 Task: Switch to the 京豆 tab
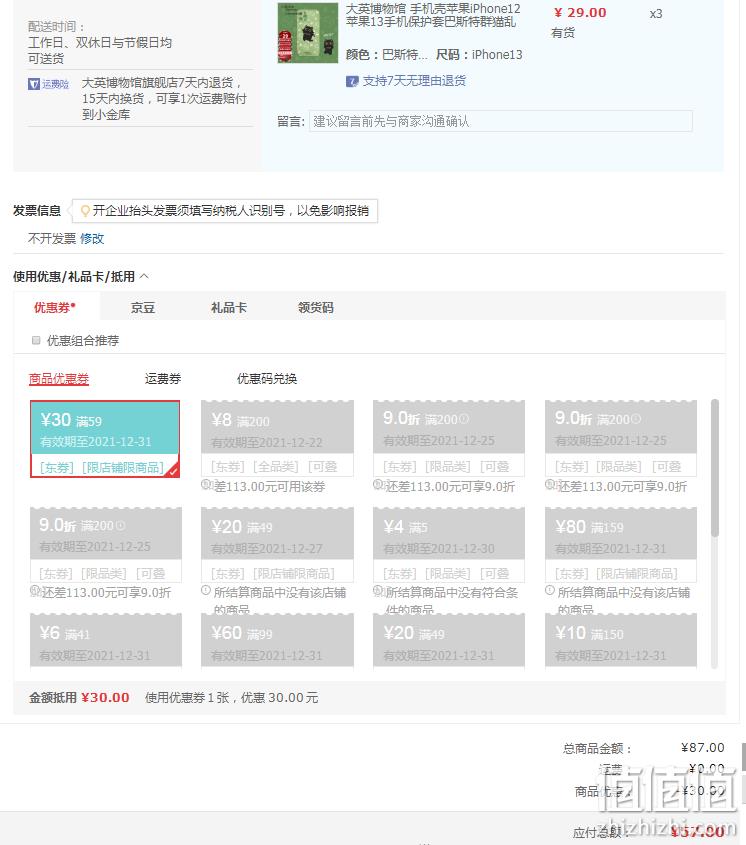tap(143, 308)
